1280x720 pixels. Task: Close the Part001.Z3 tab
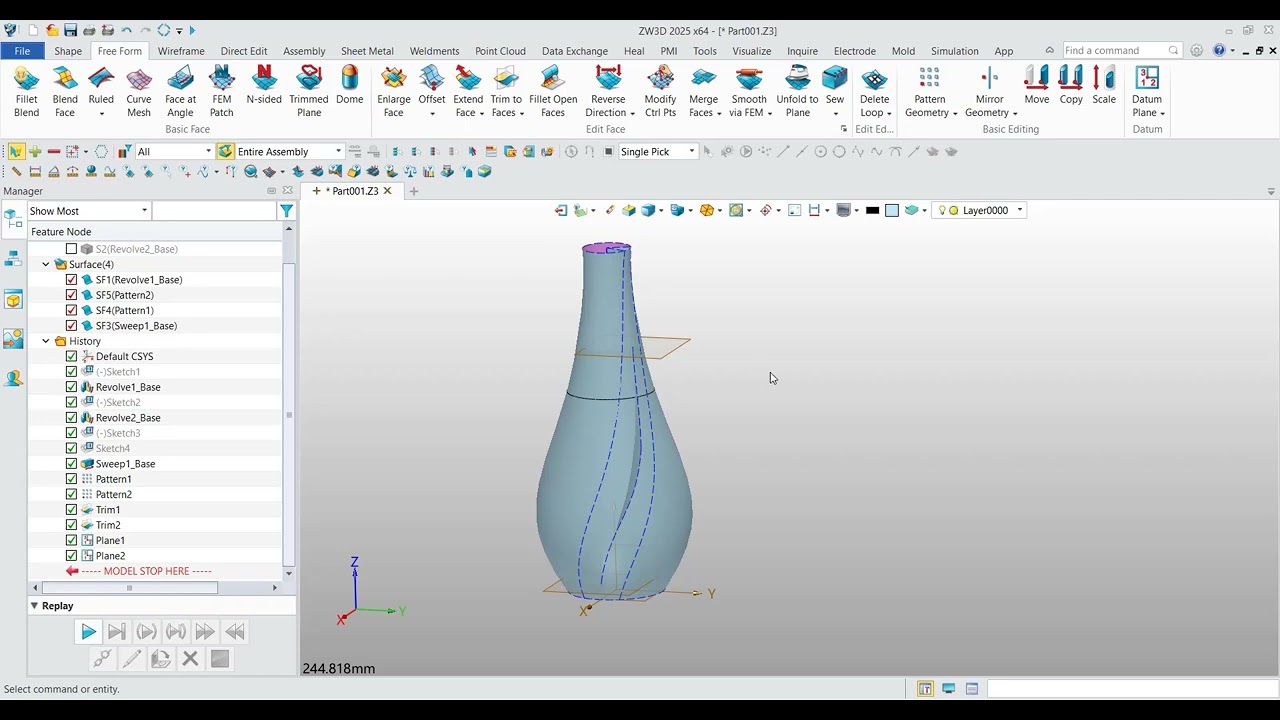[388, 191]
